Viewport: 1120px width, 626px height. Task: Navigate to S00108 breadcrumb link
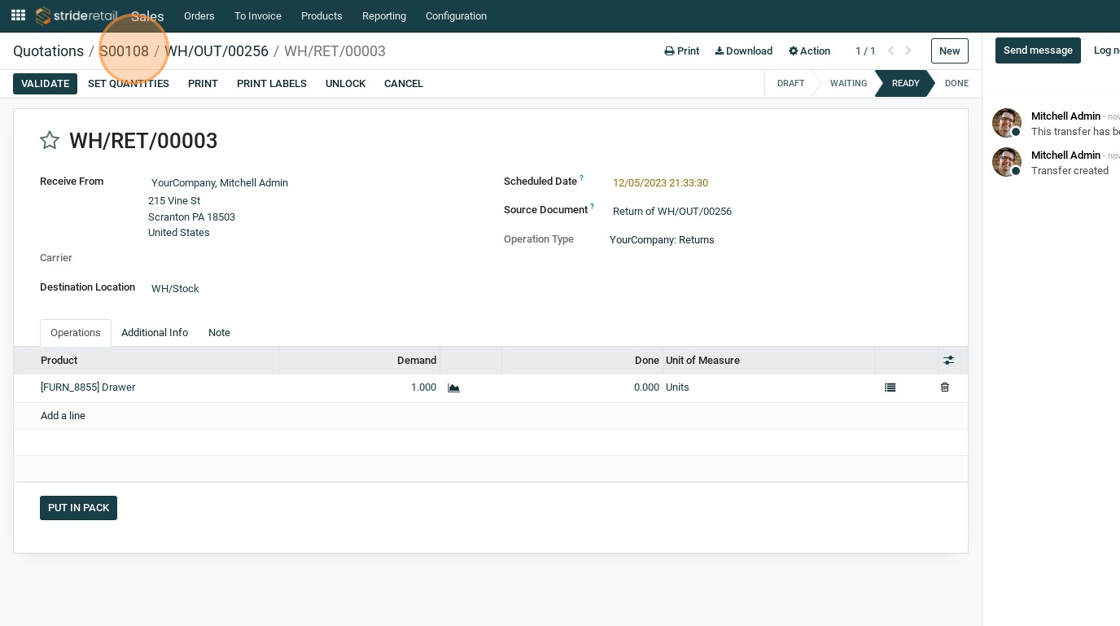124,51
